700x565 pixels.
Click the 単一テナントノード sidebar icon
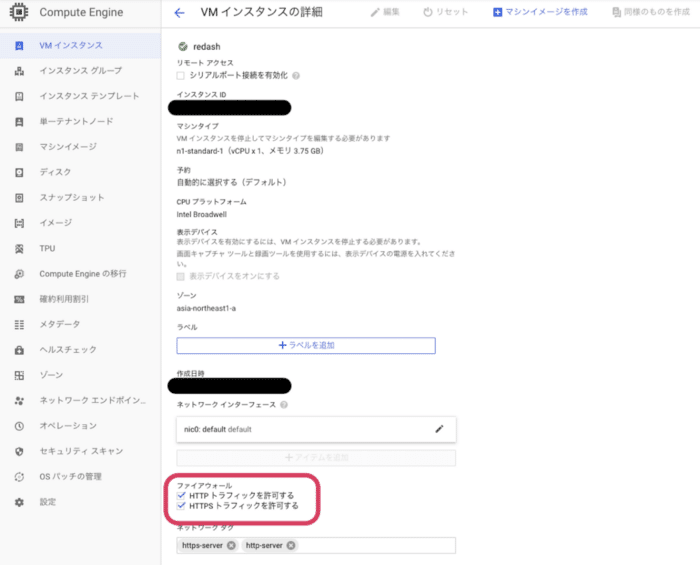[19, 121]
